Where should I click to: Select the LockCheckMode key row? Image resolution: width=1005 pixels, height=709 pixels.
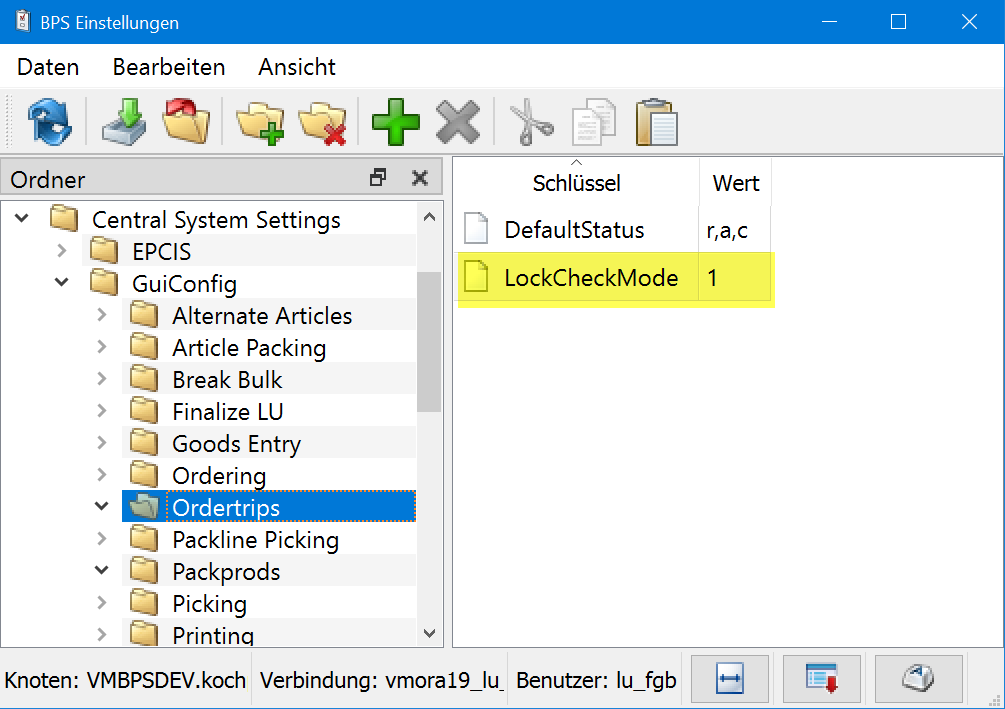click(591, 278)
